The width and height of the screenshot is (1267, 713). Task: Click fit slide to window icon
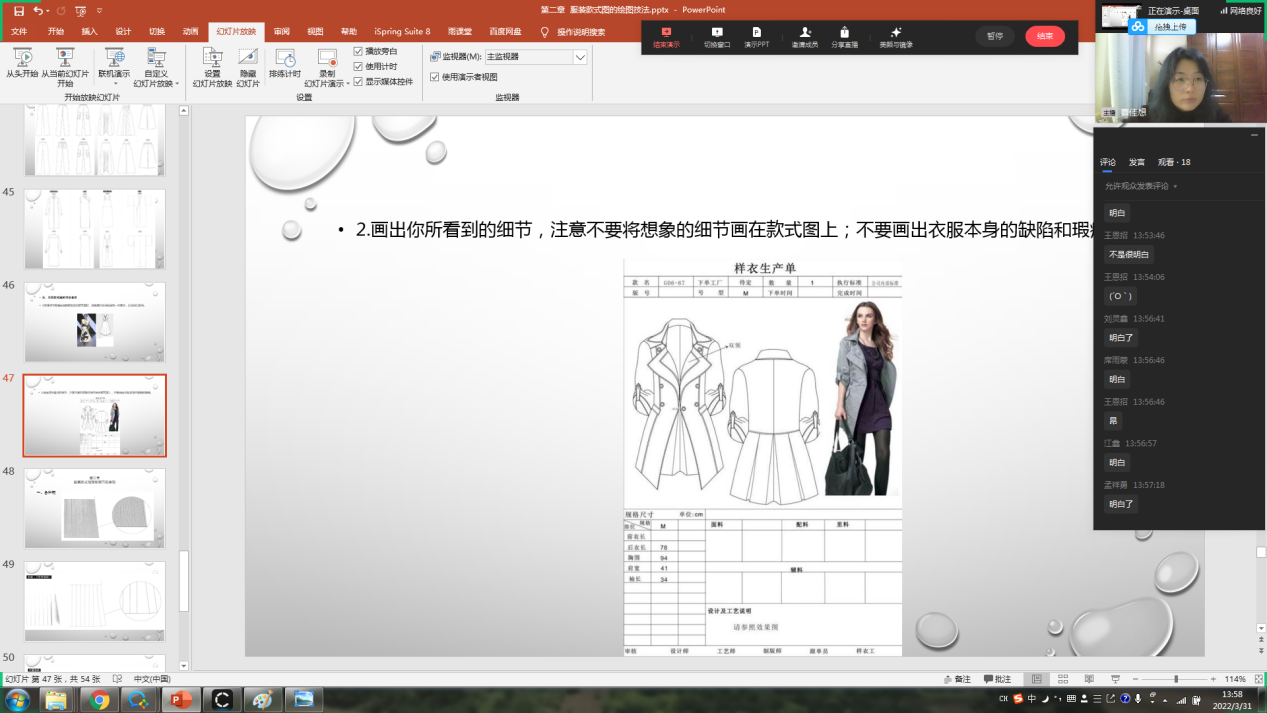[1258, 679]
